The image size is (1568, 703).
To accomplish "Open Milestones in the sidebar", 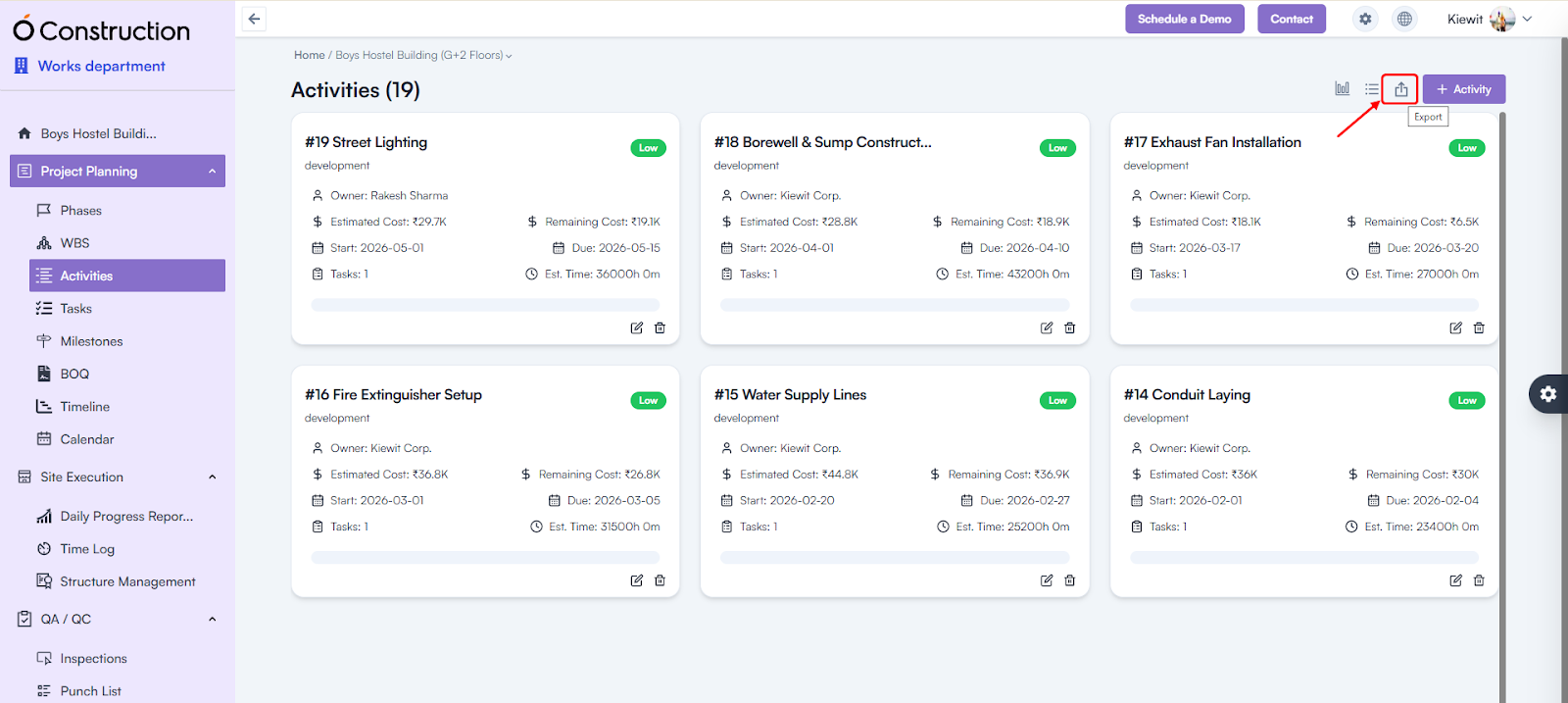I will click(x=91, y=341).
